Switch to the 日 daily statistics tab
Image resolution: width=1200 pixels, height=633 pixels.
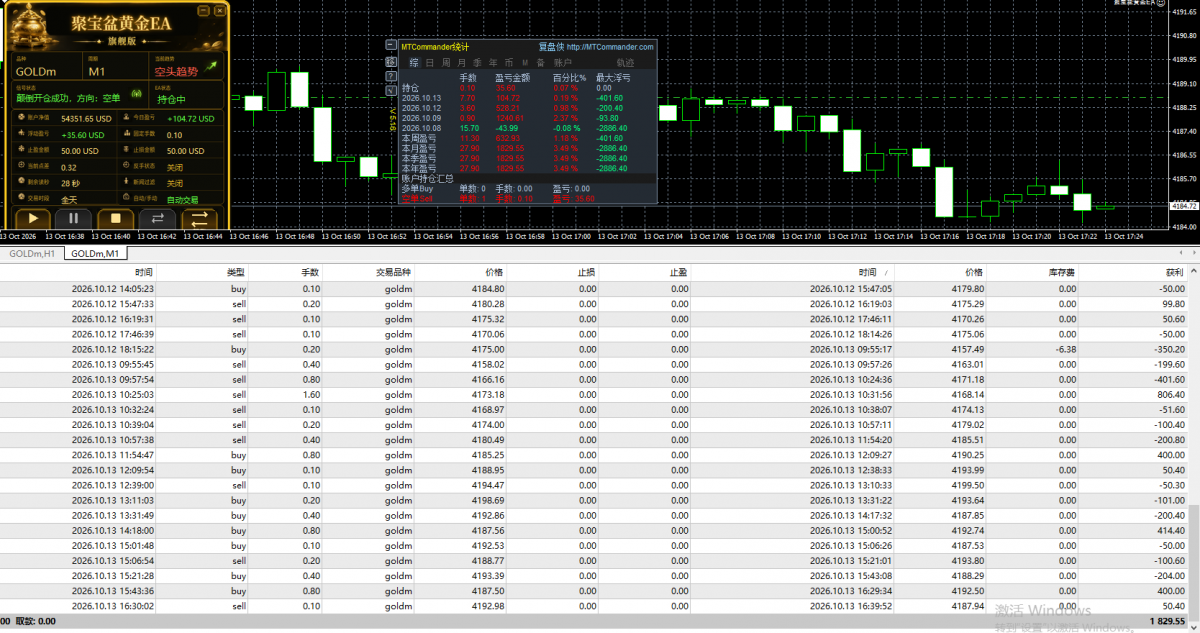430,62
